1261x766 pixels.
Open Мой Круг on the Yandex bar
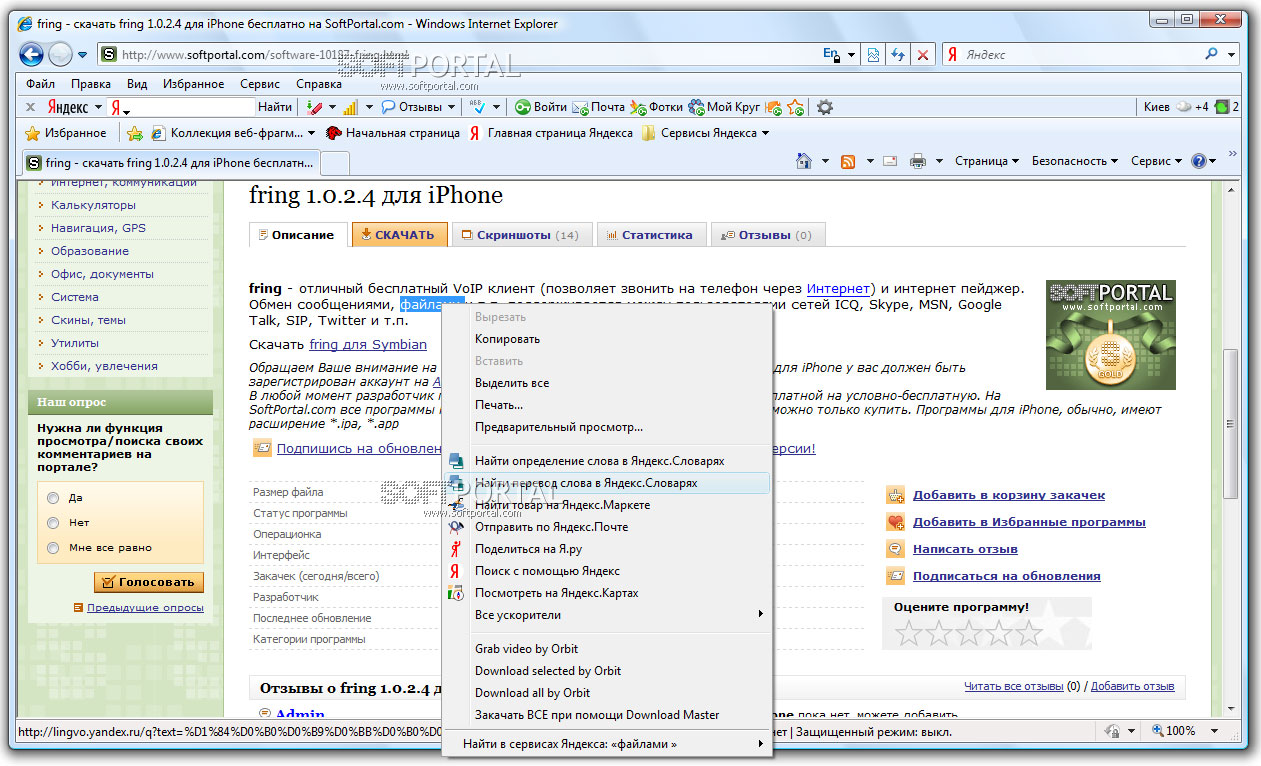pyautogui.click(x=724, y=107)
